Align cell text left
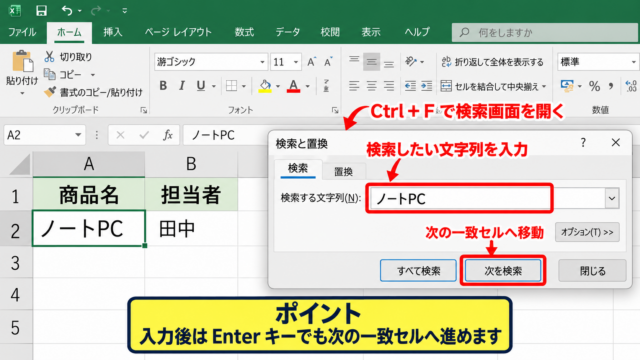This screenshot has width=640, height=360. 354,86
